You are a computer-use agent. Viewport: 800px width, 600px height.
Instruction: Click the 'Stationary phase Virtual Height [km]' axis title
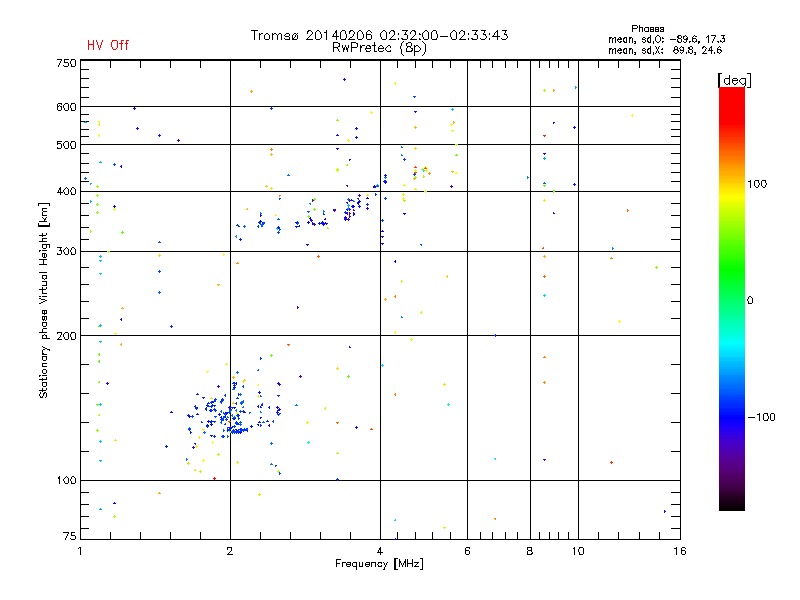click(x=44, y=300)
